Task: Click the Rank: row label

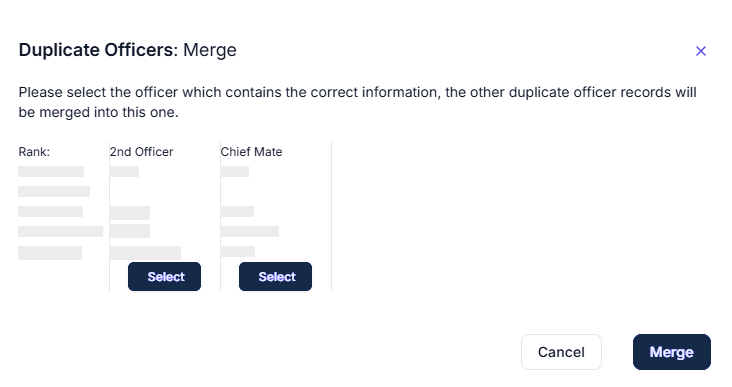Action: pyautogui.click(x=34, y=152)
